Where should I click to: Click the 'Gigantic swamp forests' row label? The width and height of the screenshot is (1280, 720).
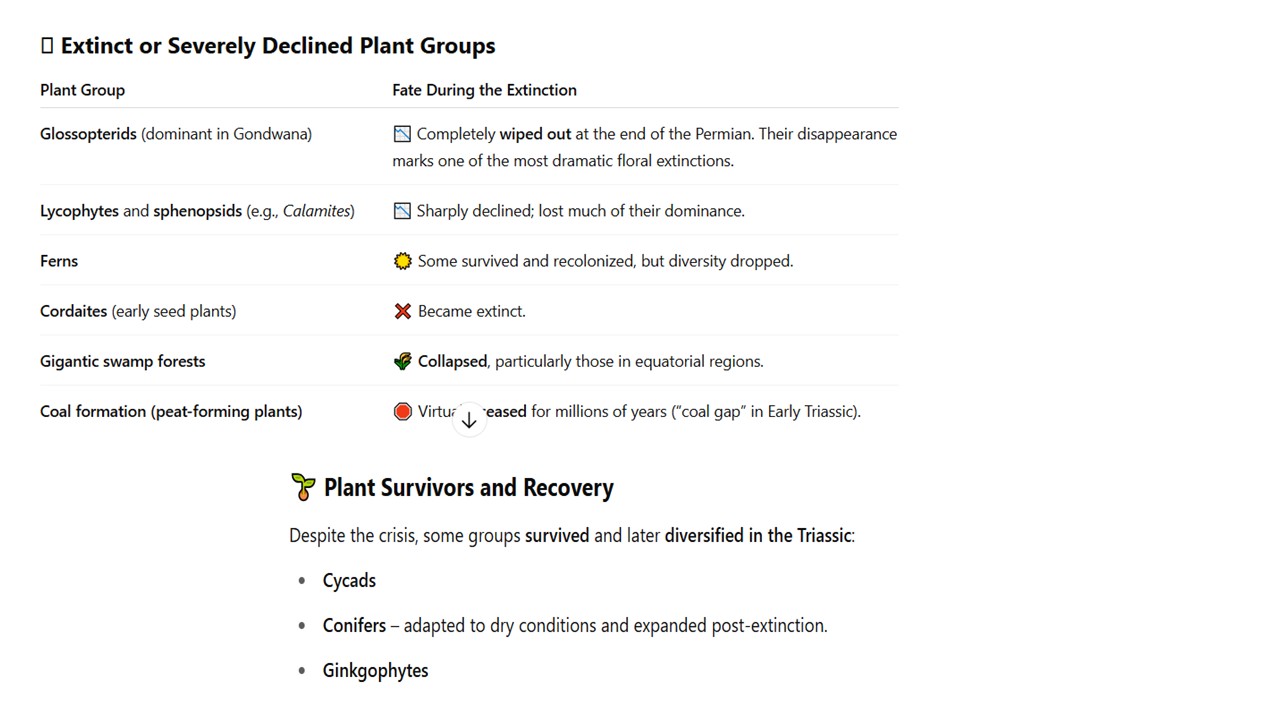coord(122,361)
